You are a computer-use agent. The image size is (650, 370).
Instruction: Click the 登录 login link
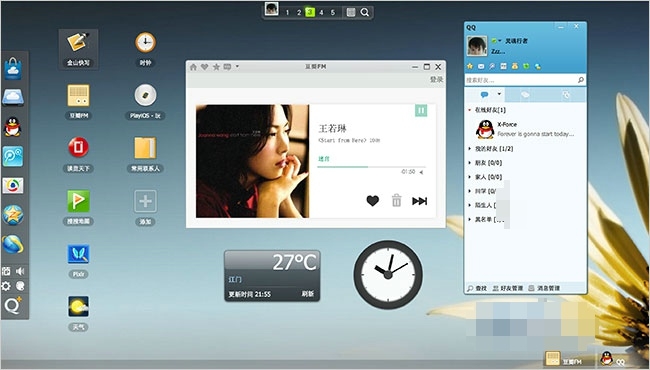(436, 79)
